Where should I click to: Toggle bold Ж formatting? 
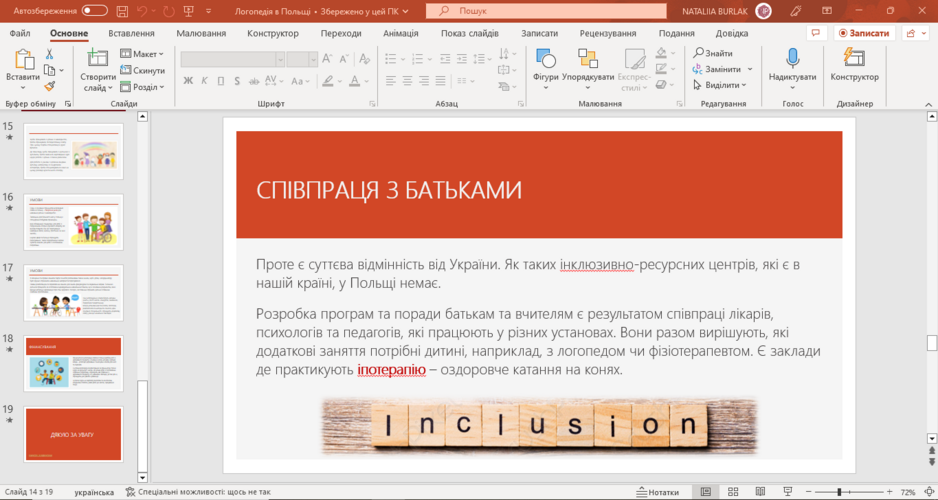click(x=188, y=81)
